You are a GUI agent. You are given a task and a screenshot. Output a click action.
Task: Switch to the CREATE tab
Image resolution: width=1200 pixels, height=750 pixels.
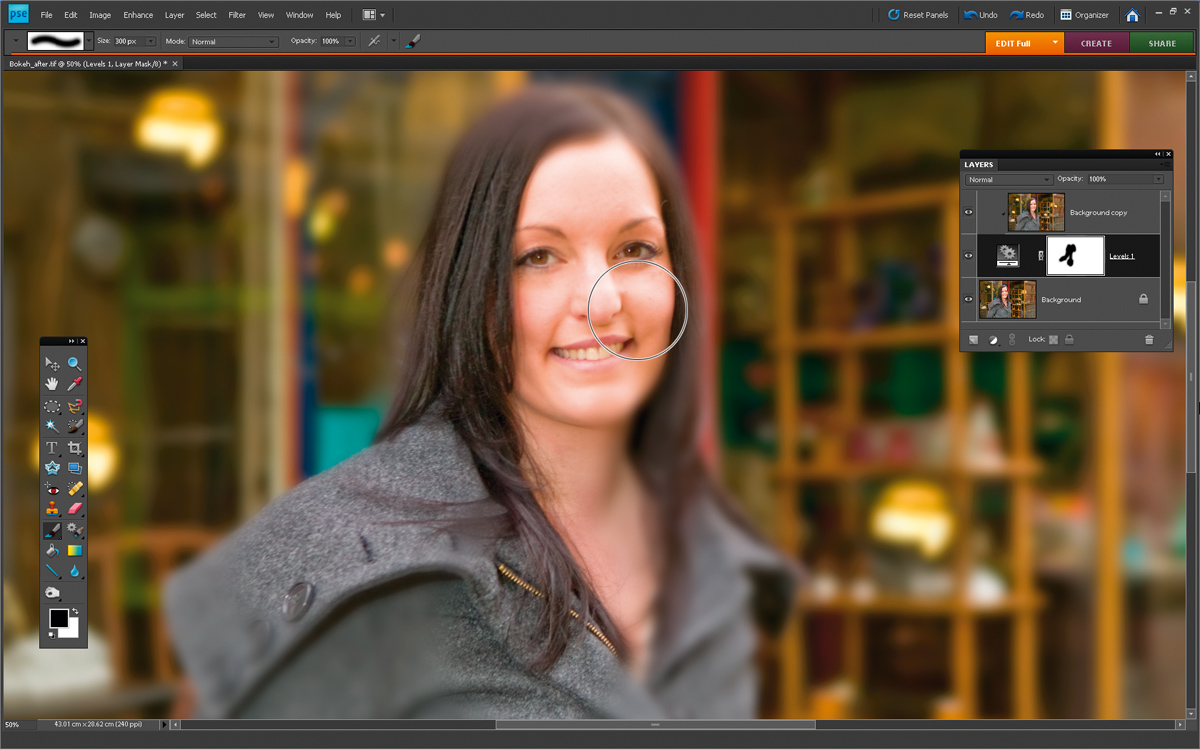[1096, 43]
